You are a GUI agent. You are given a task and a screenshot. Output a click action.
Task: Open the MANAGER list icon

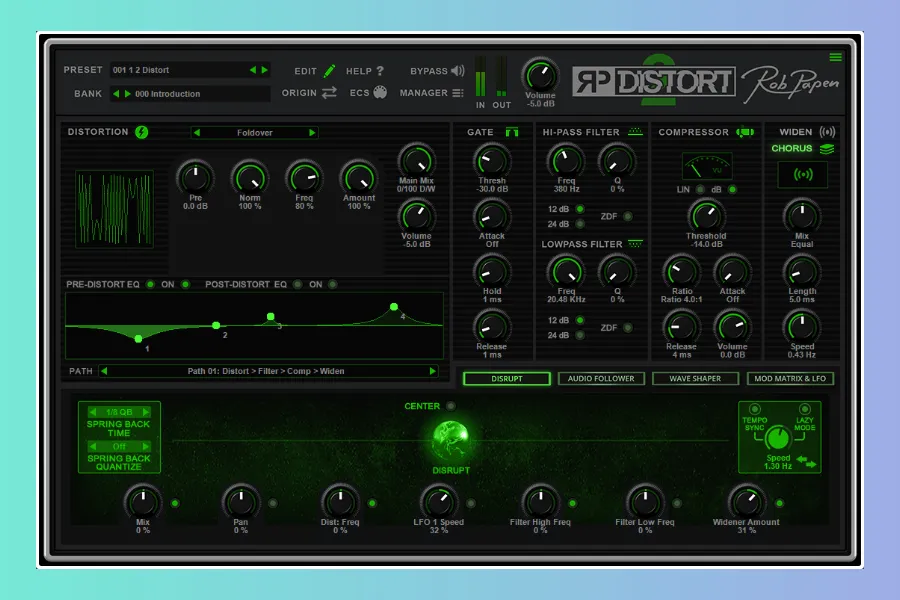pos(458,93)
